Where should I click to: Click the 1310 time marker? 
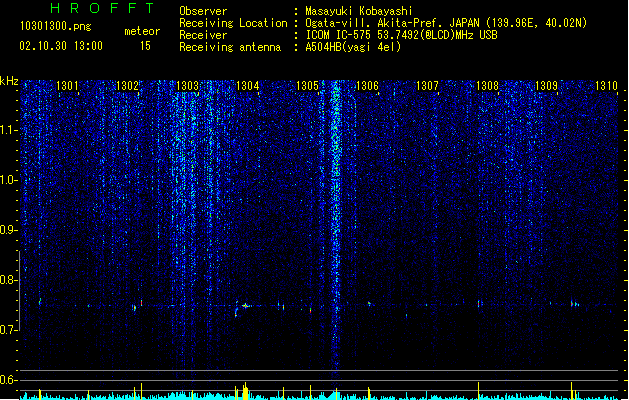[606, 85]
